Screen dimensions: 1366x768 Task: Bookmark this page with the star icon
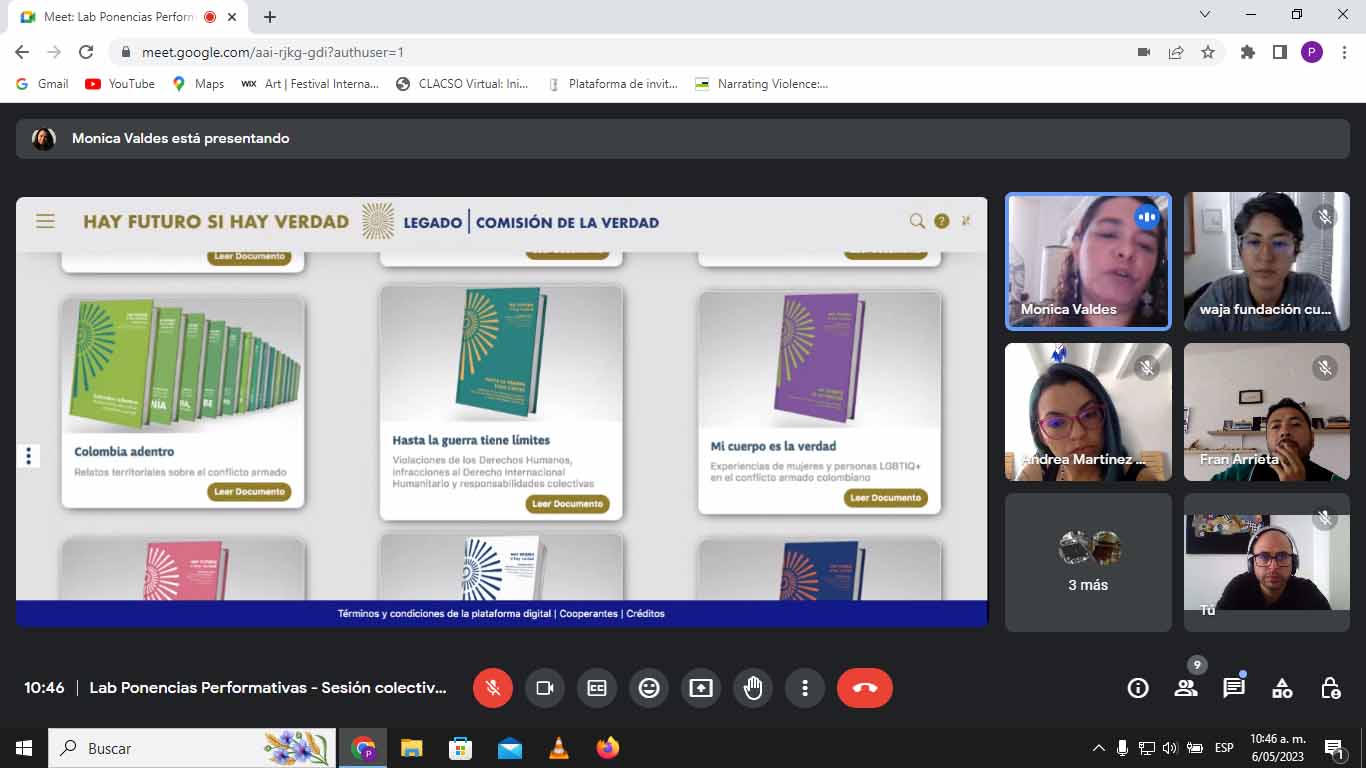(x=1208, y=52)
